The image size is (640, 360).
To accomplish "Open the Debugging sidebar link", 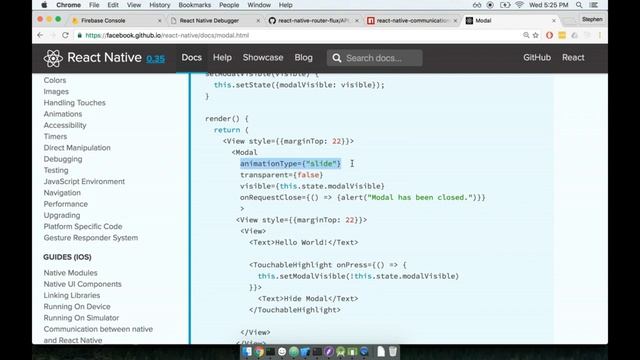I will tap(63, 159).
